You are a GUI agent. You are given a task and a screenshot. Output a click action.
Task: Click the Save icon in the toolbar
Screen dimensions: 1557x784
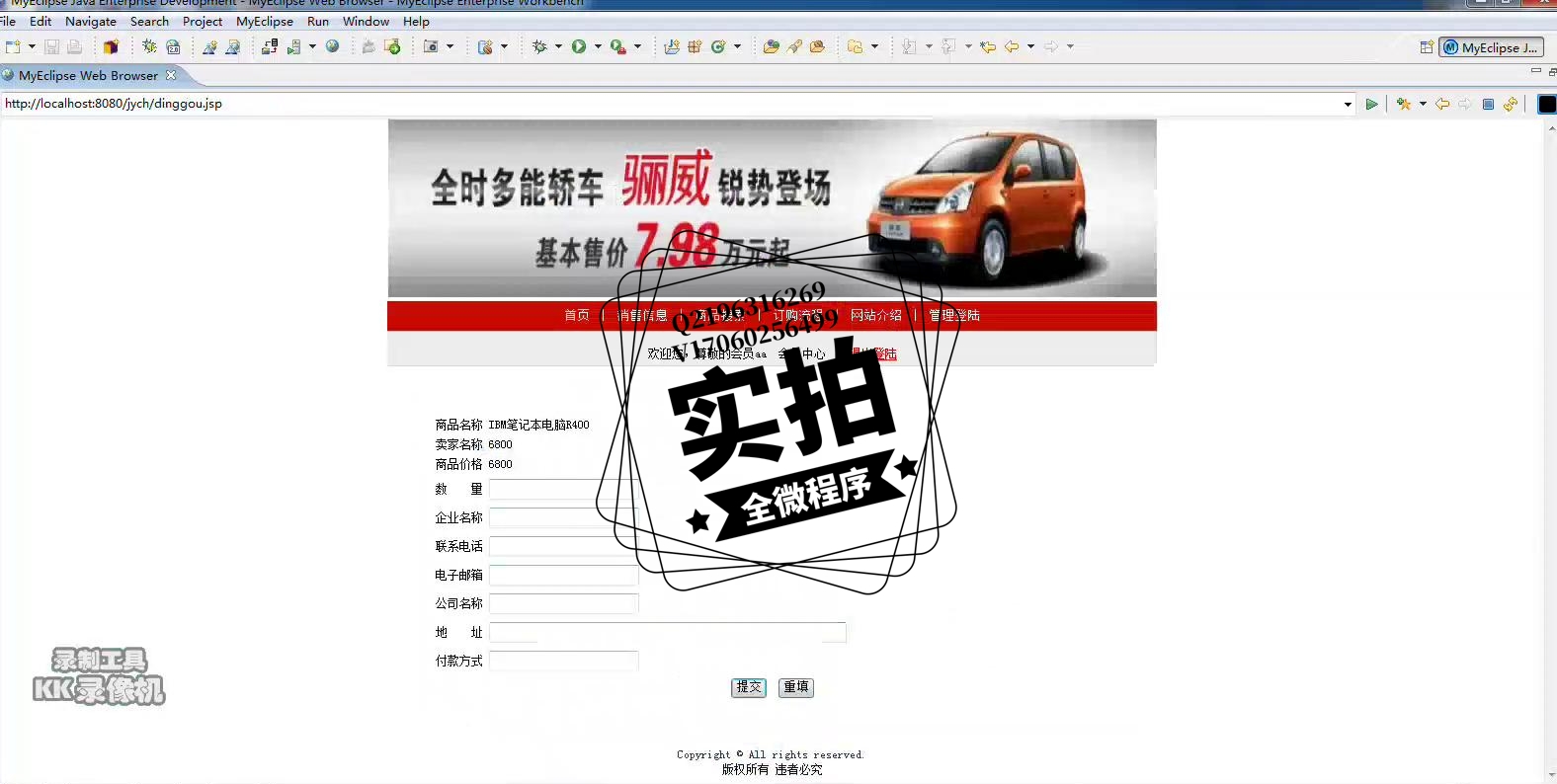51,46
